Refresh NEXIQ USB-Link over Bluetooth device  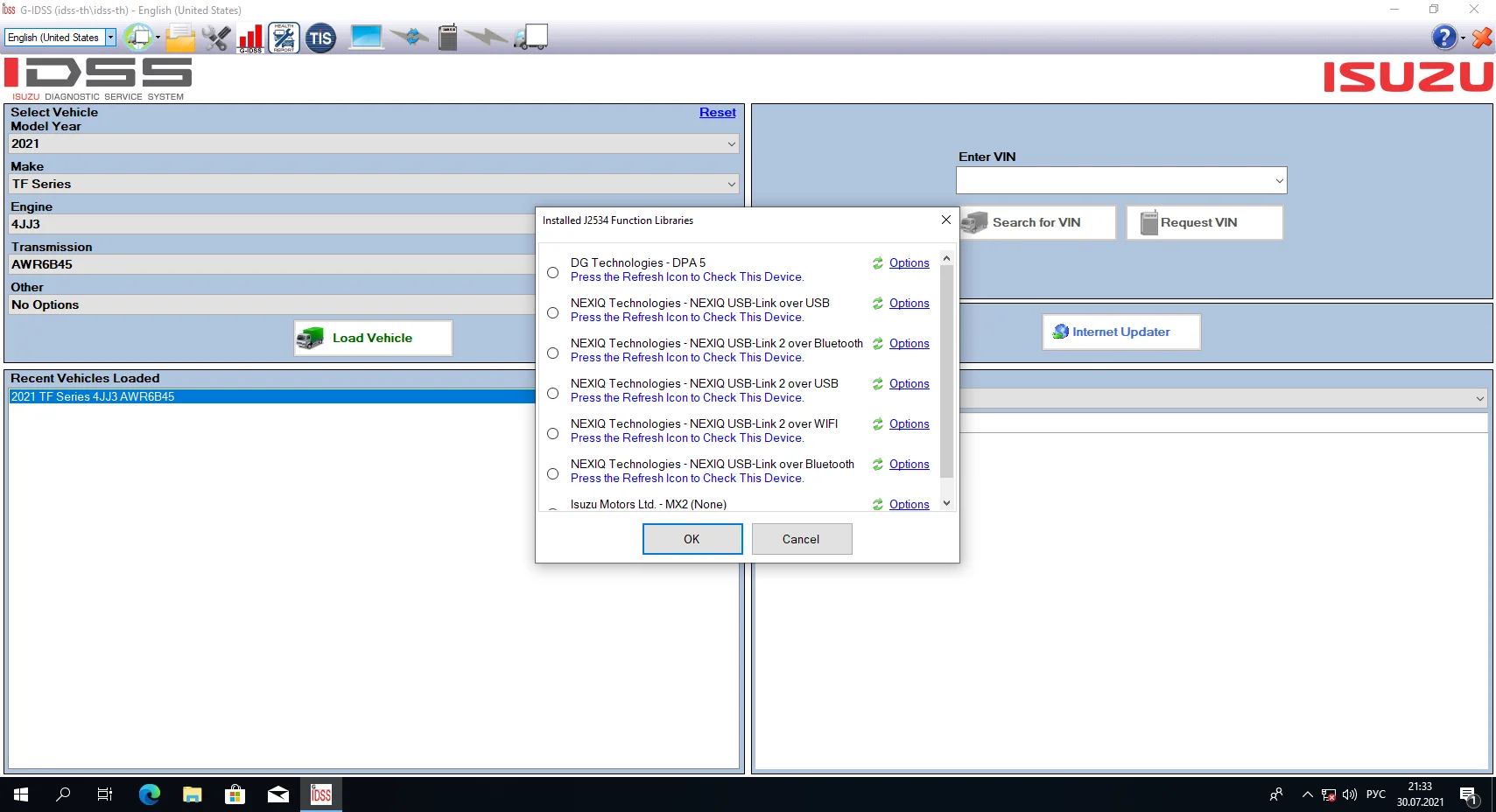(878, 465)
